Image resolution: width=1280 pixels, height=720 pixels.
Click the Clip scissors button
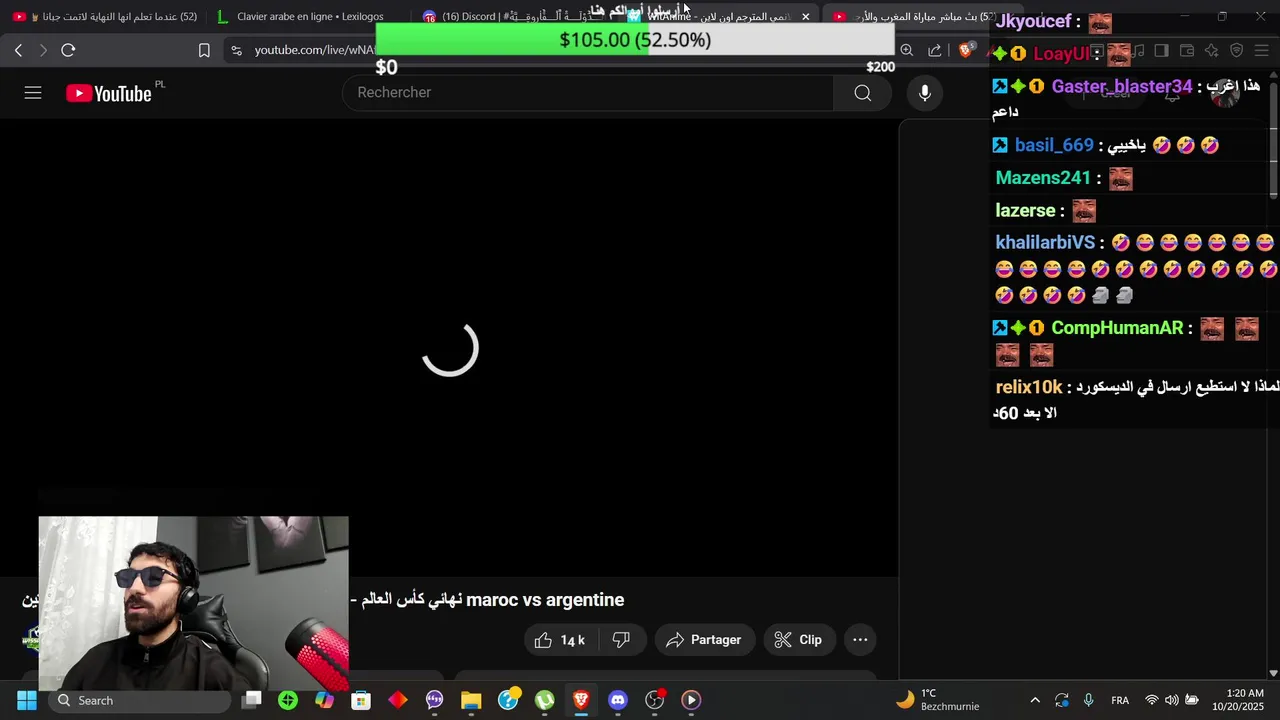tap(798, 640)
